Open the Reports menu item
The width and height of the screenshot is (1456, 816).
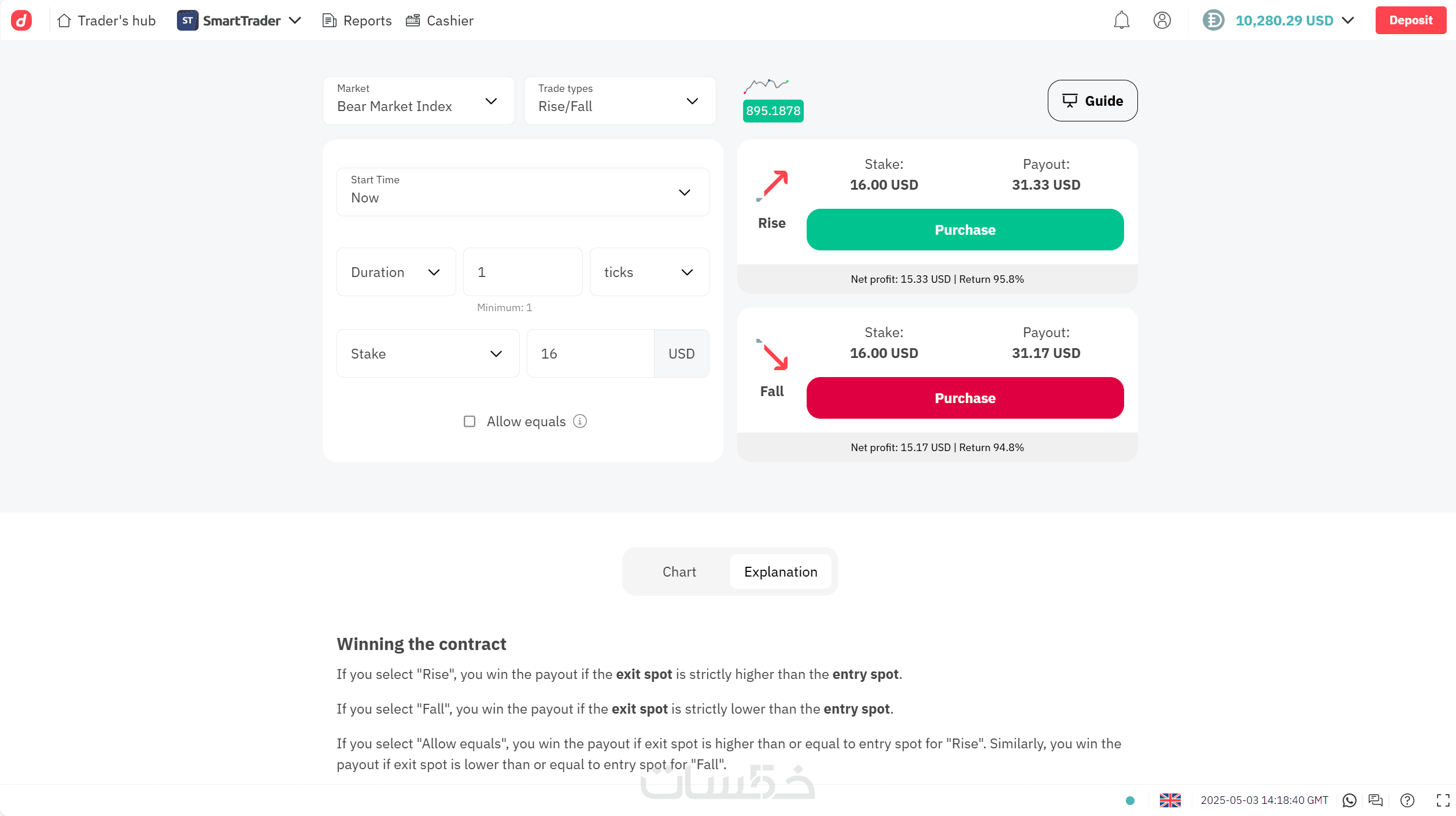[x=357, y=20]
